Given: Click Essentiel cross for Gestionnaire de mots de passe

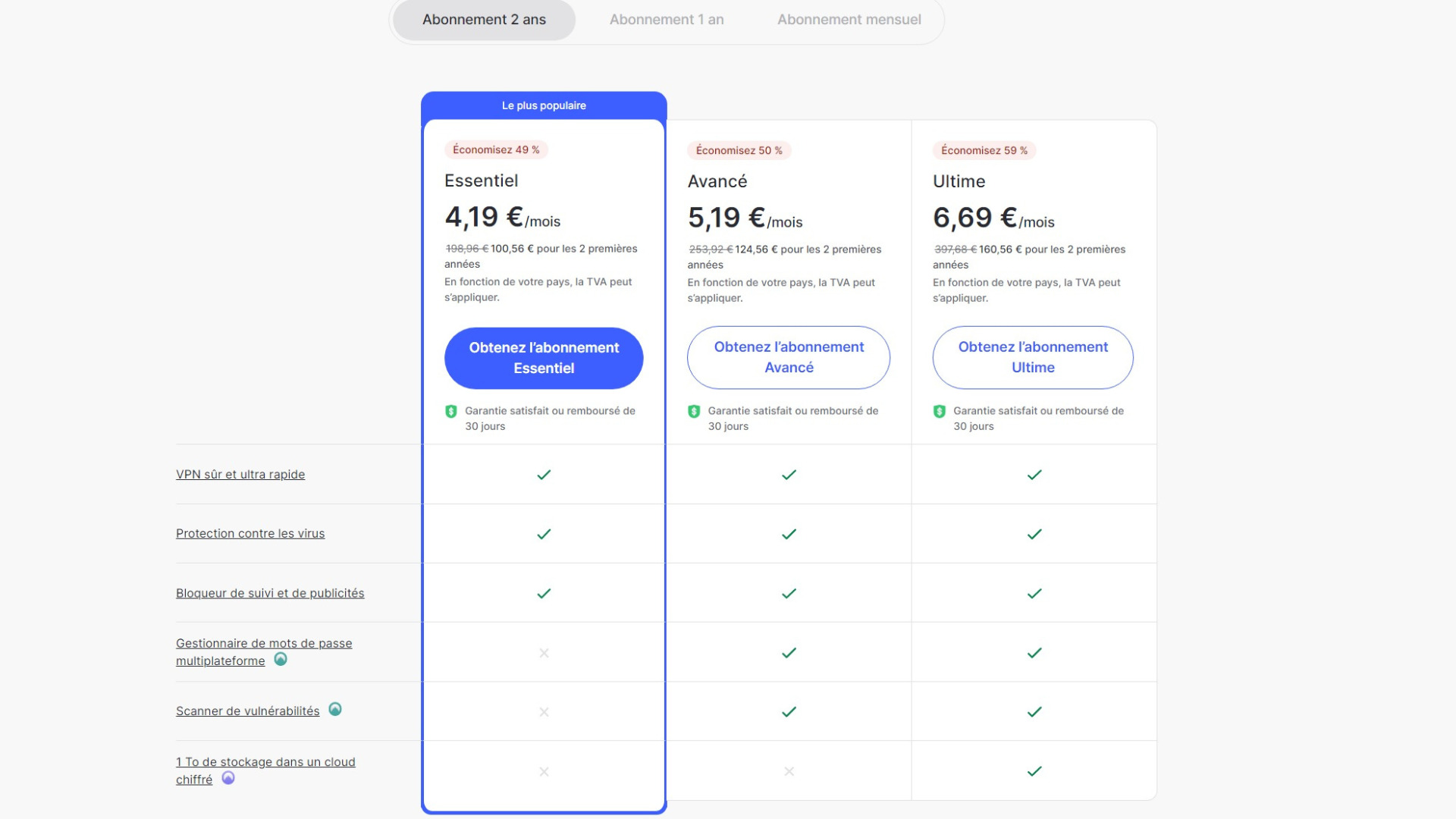Looking at the screenshot, I should (x=544, y=653).
